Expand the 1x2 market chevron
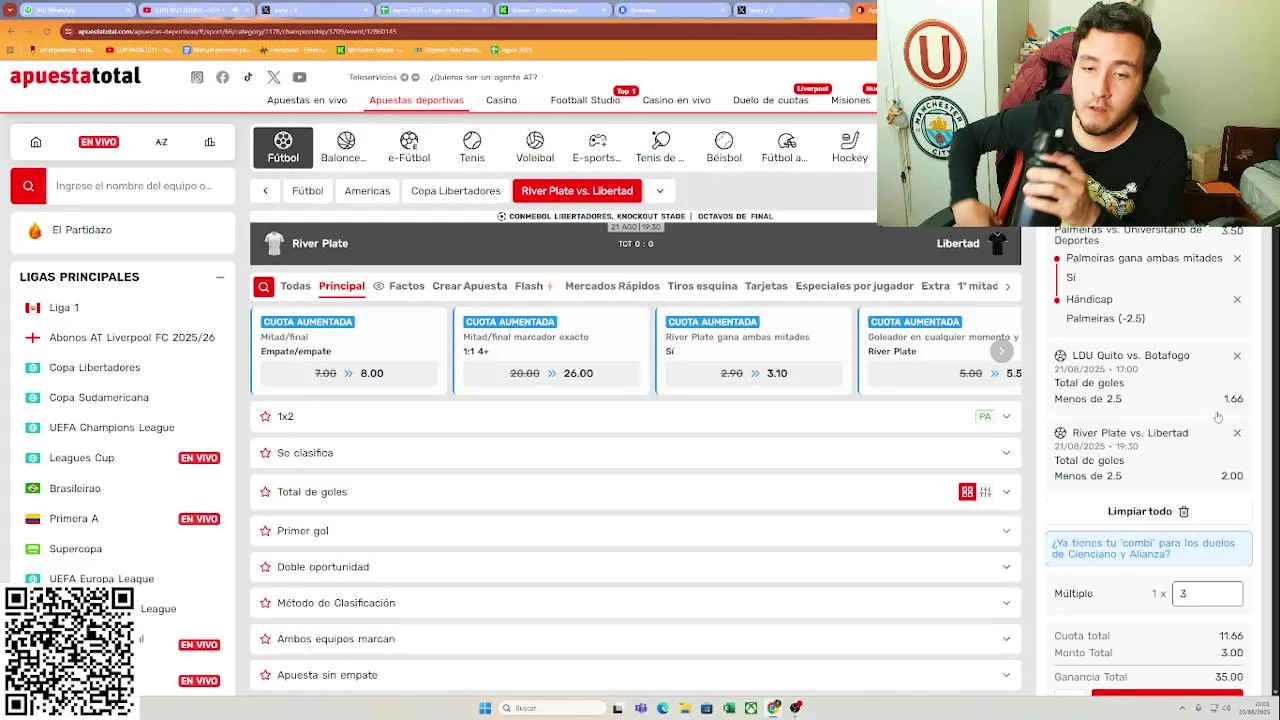Image resolution: width=1280 pixels, height=720 pixels. [1006, 416]
